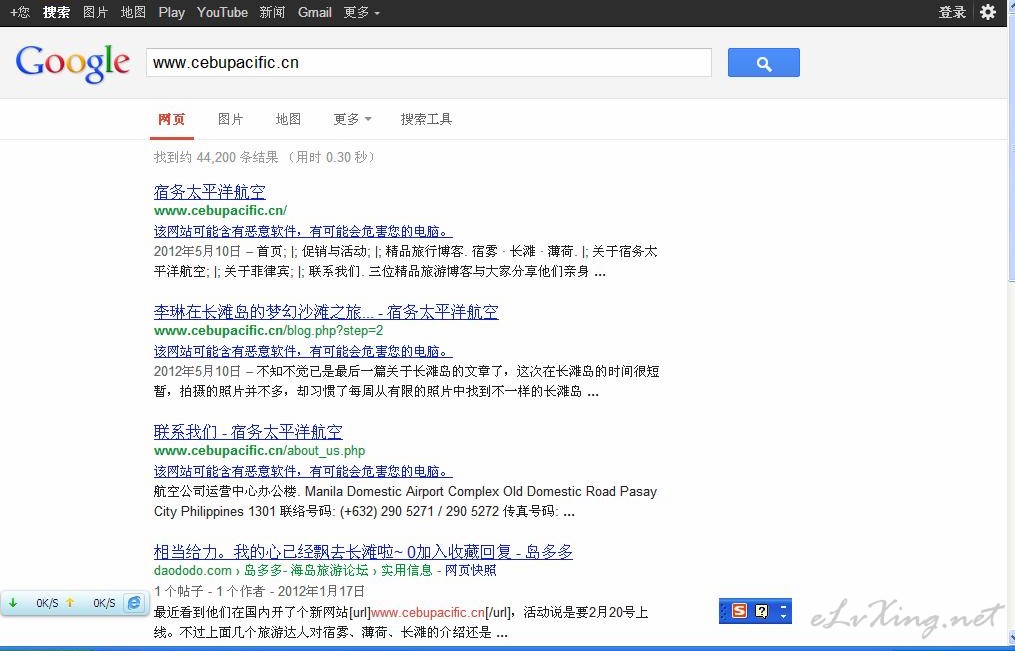The height and width of the screenshot is (651, 1015).
Task: Click the blog.php?step=2 green URL
Action: [269, 331]
